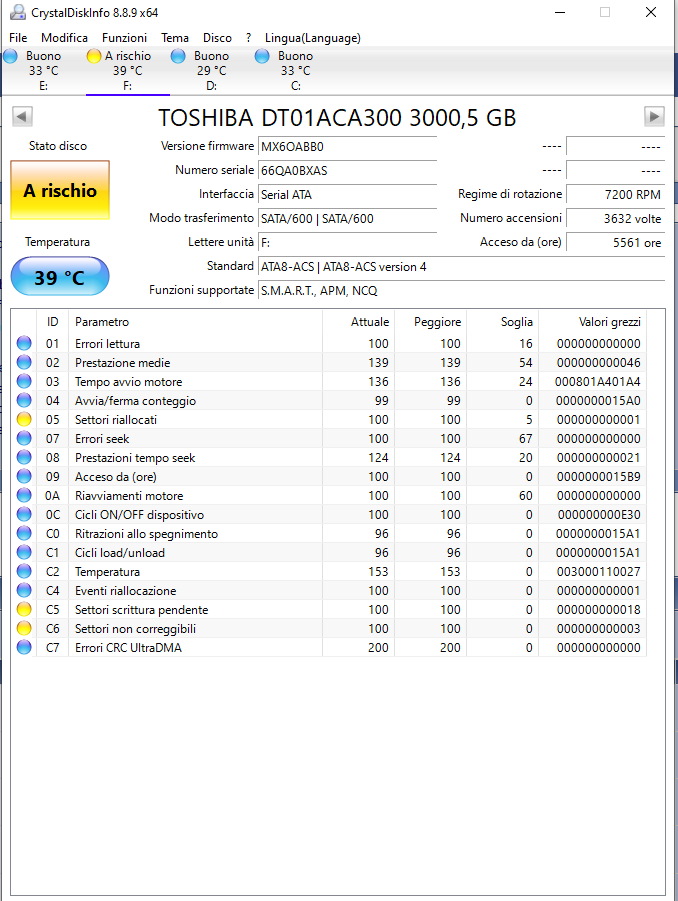This screenshot has height=901, width=678.
Task: Click raw value 000000000018
Action: click(598, 610)
